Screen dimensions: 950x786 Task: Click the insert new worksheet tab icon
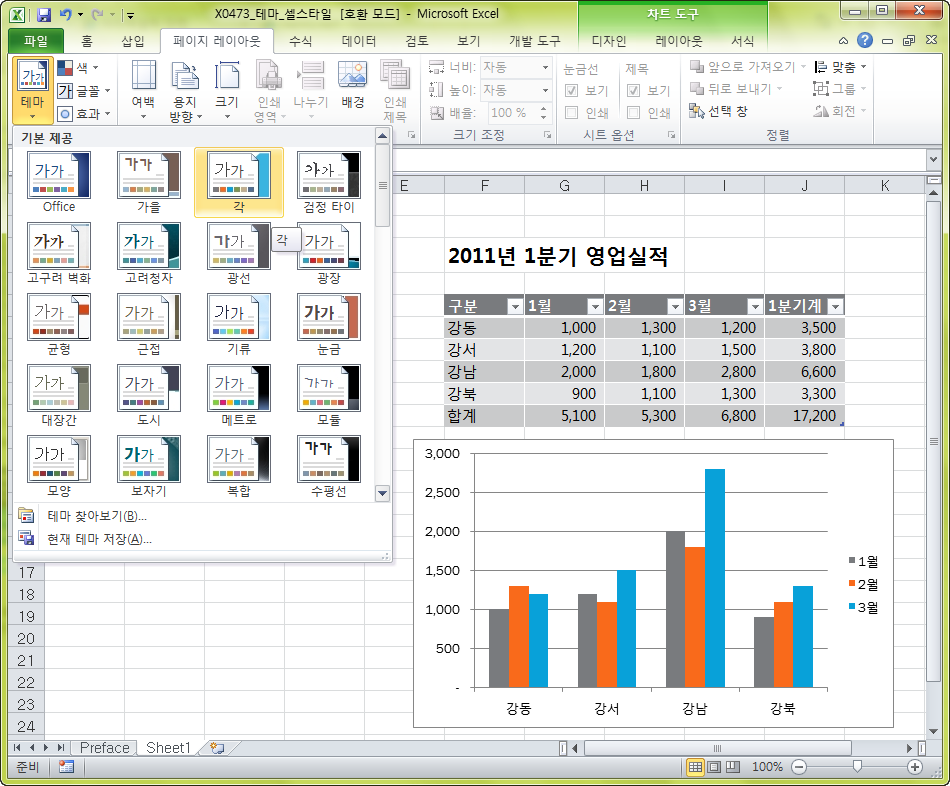pos(217,748)
